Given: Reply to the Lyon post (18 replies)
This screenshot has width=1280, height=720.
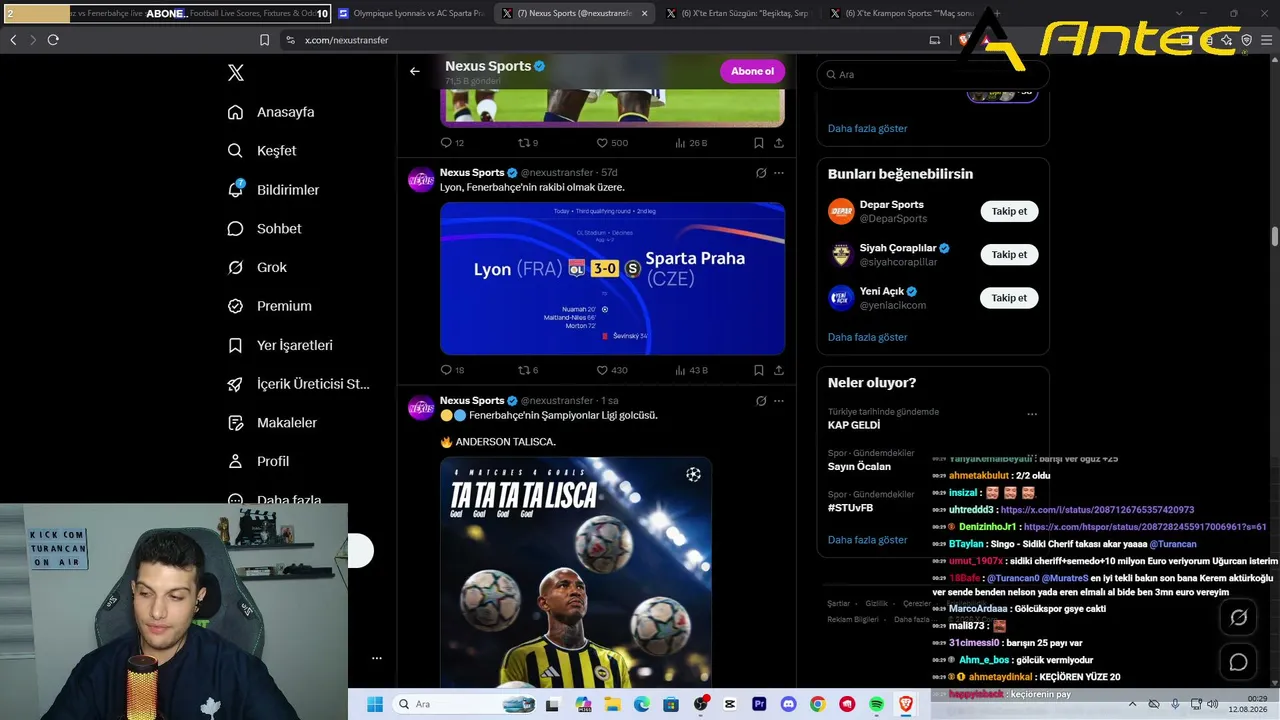Looking at the screenshot, I should [x=452, y=370].
